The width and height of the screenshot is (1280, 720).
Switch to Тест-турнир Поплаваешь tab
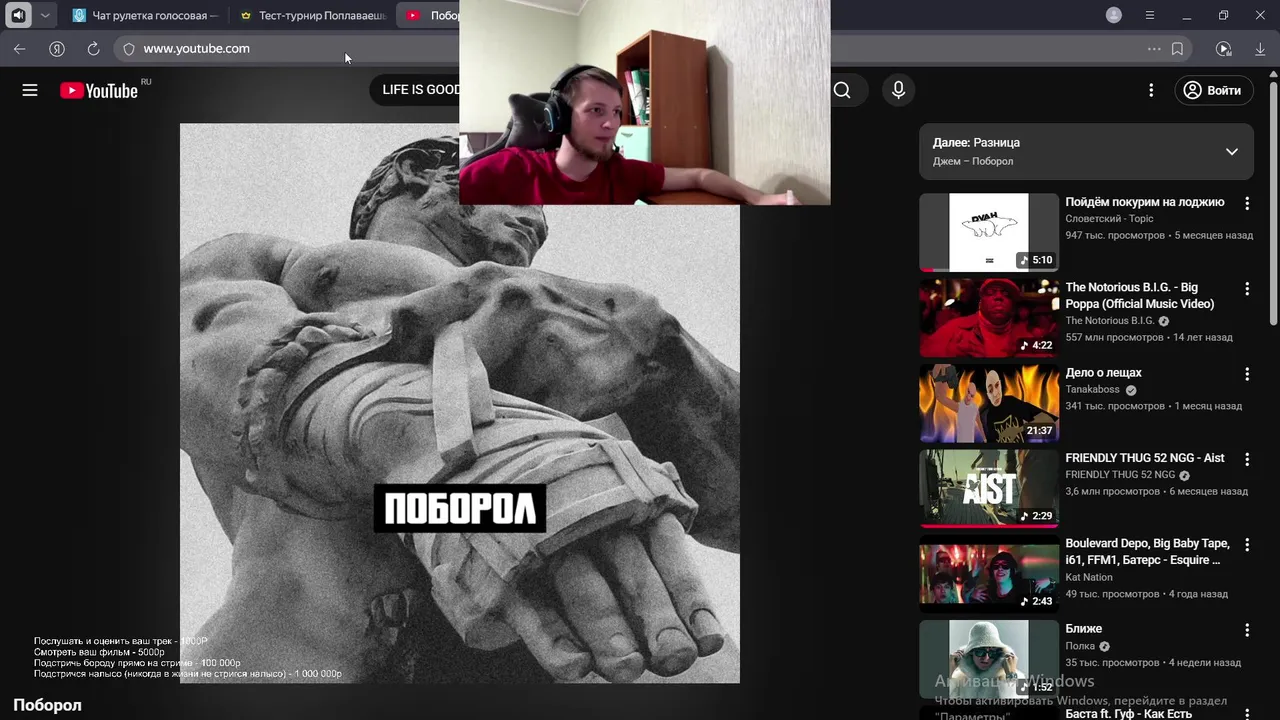point(313,15)
